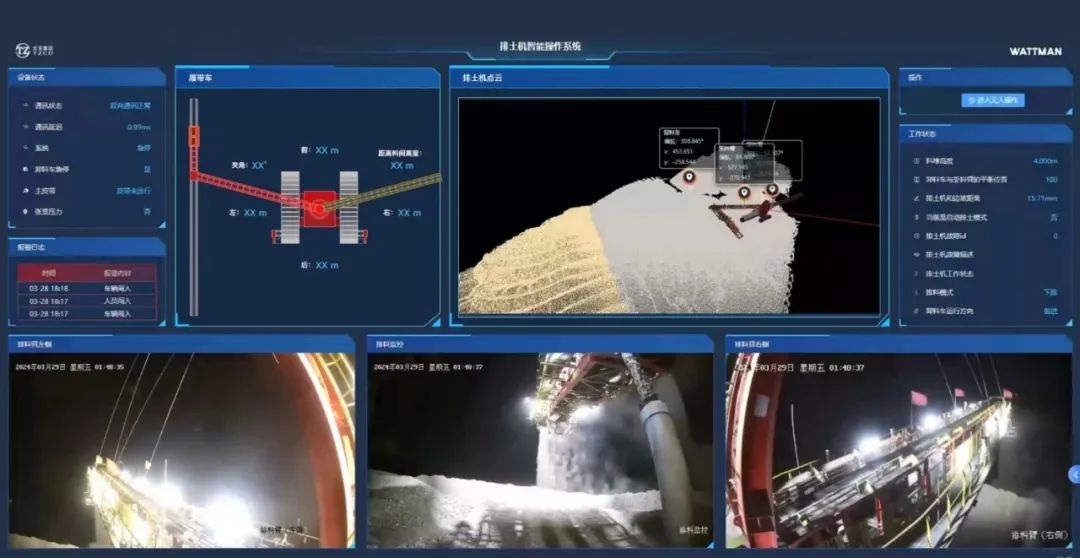This screenshot has height=558, width=1080.
Task: Select the rightmost point cloud location marker
Action: pos(772,187)
